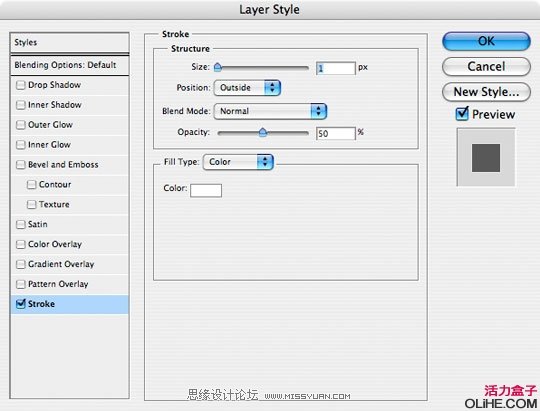540x411 pixels.
Task: Select the Satin label
Action: (38, 225)
